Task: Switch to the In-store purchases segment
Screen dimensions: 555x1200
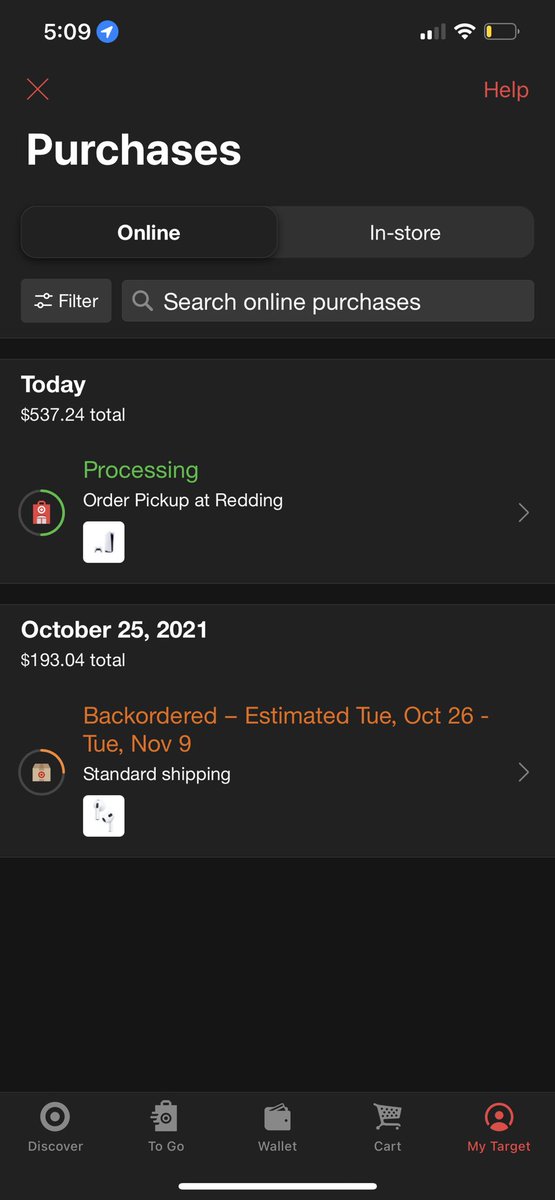Action: point(405,233)
